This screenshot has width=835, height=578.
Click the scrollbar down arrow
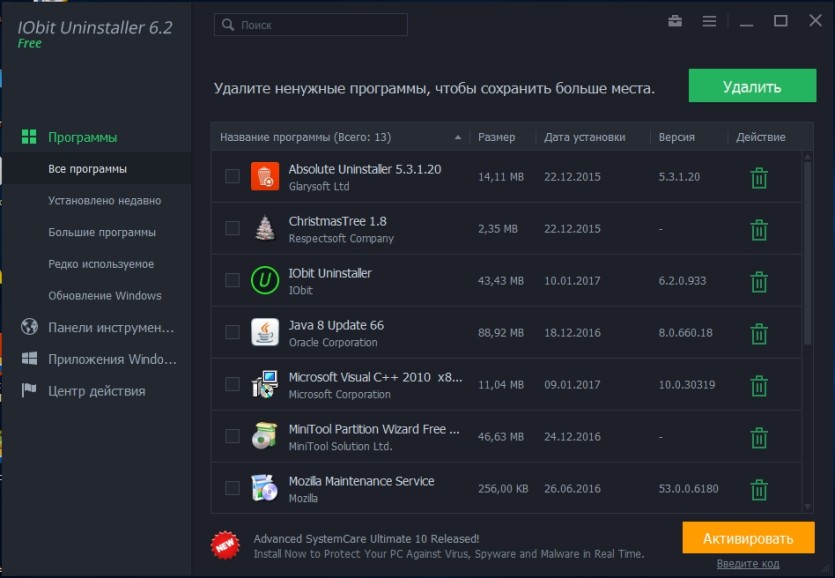tap(807, 507)
